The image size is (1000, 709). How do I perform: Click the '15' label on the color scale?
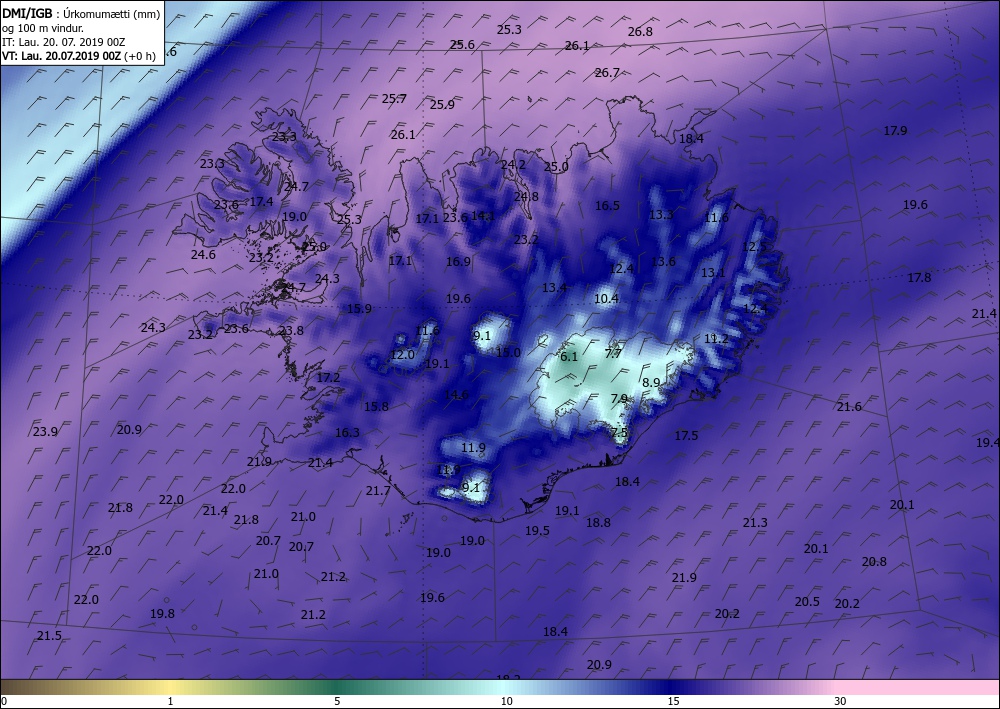click(673, 701)
